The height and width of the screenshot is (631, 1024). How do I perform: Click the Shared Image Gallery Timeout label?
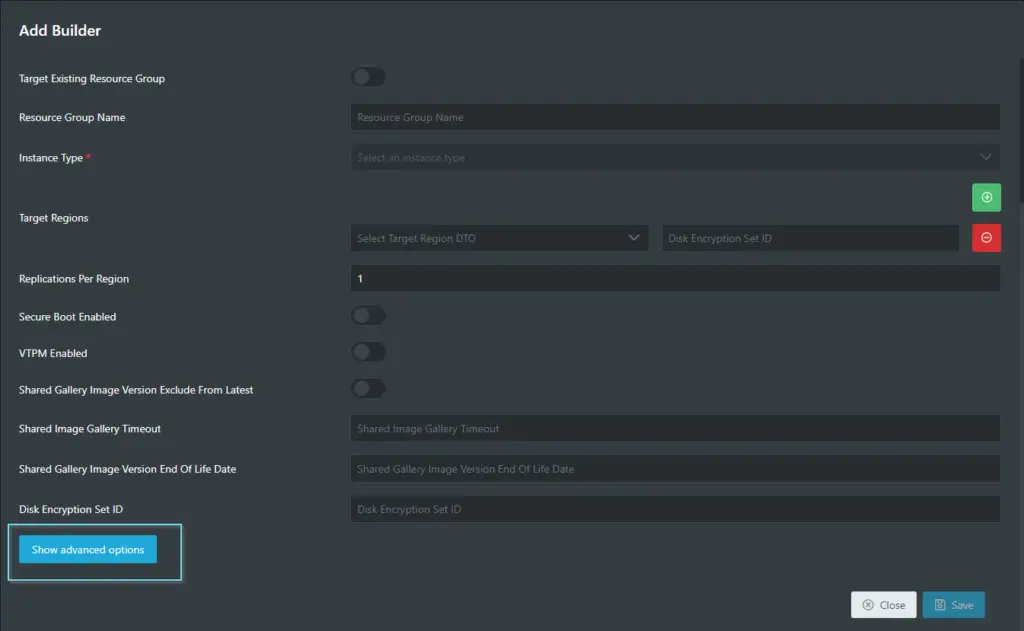pyautogui.click(x=89, y=429)
